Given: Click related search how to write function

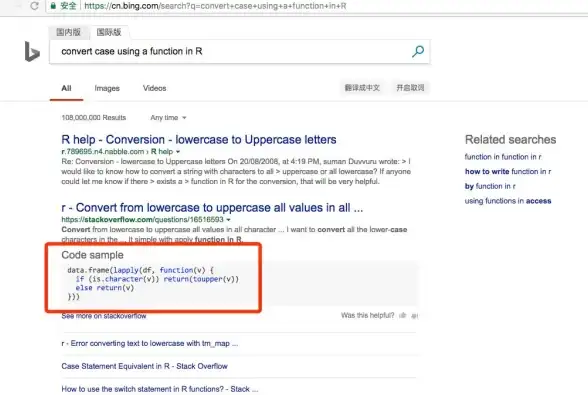Looking at the screenshot, I should [x=508, y=171].
